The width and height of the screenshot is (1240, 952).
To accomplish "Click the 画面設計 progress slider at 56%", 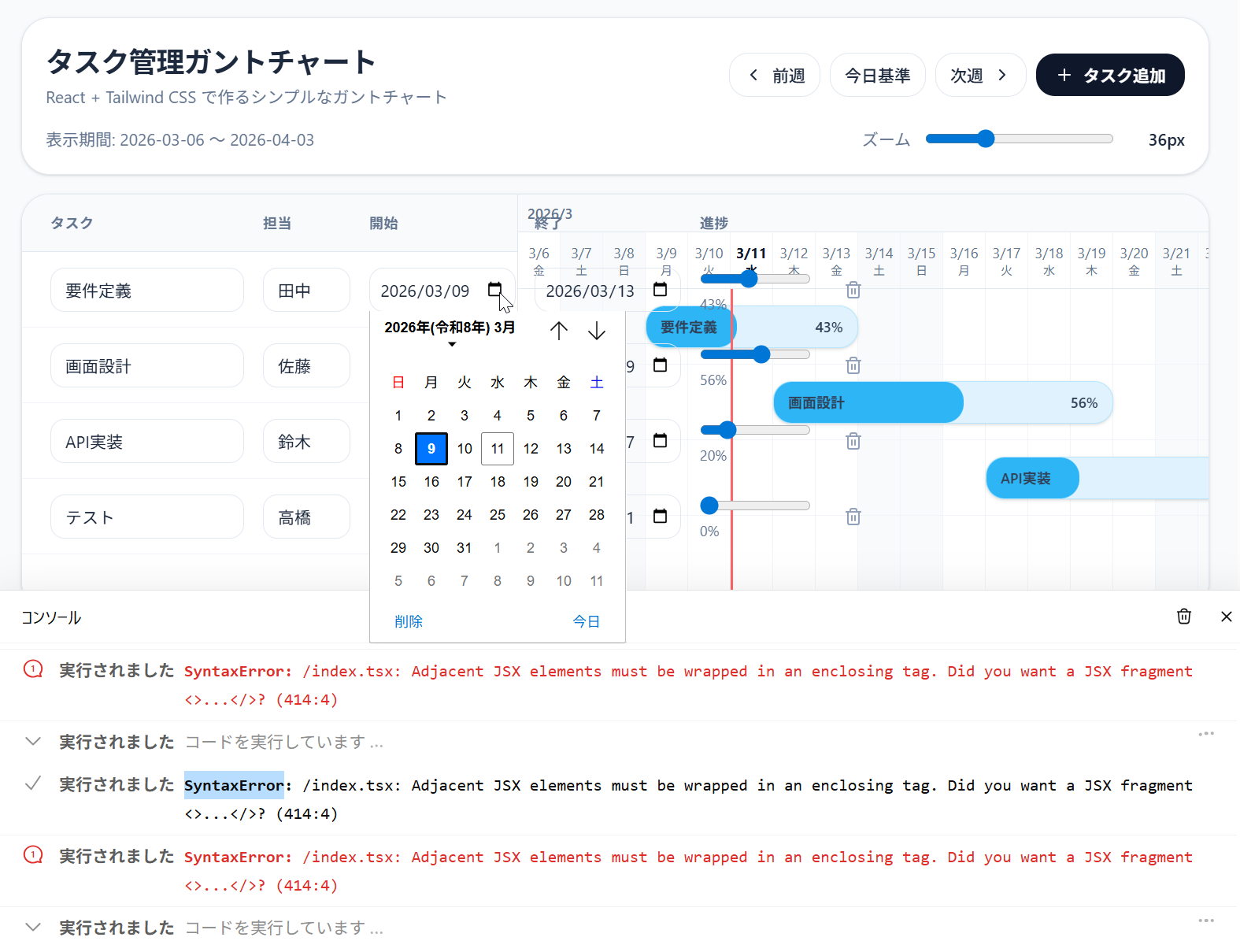I will point(755,354).
